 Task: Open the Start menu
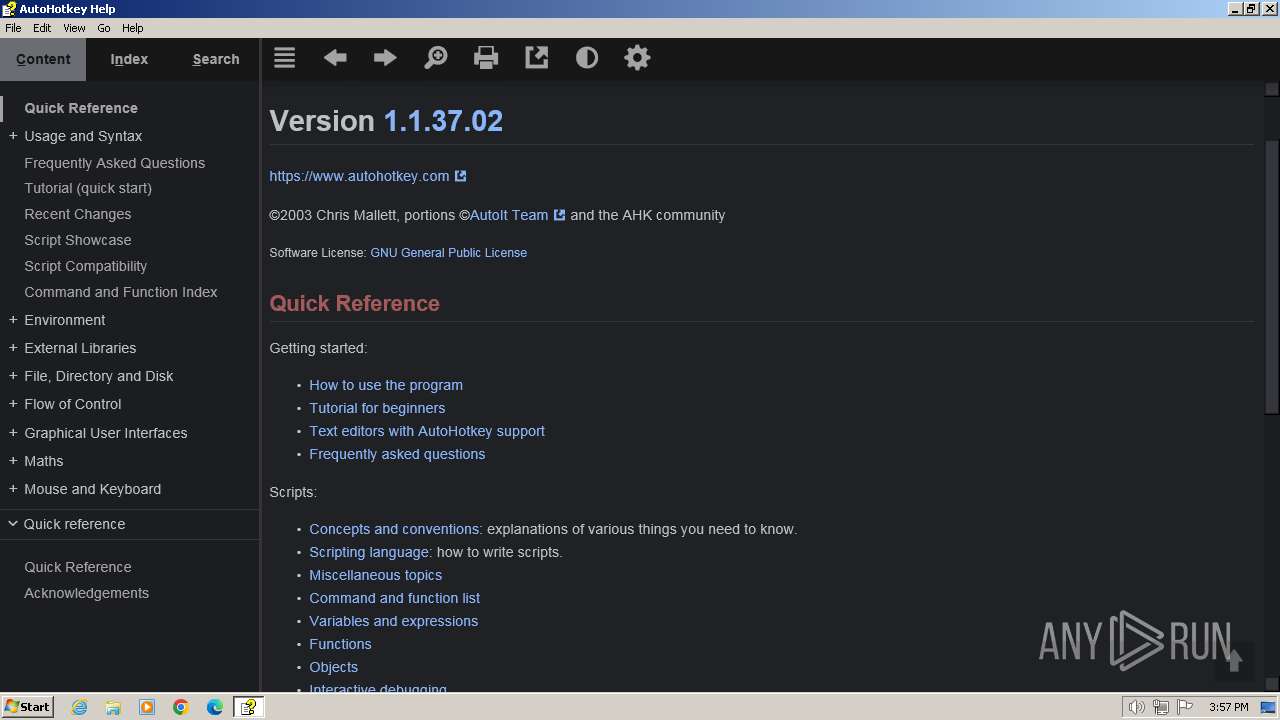coord(27,707)
